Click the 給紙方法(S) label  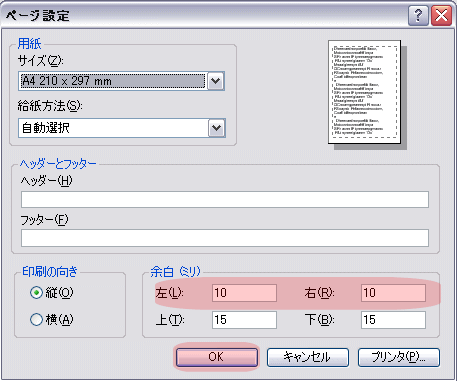50,106
